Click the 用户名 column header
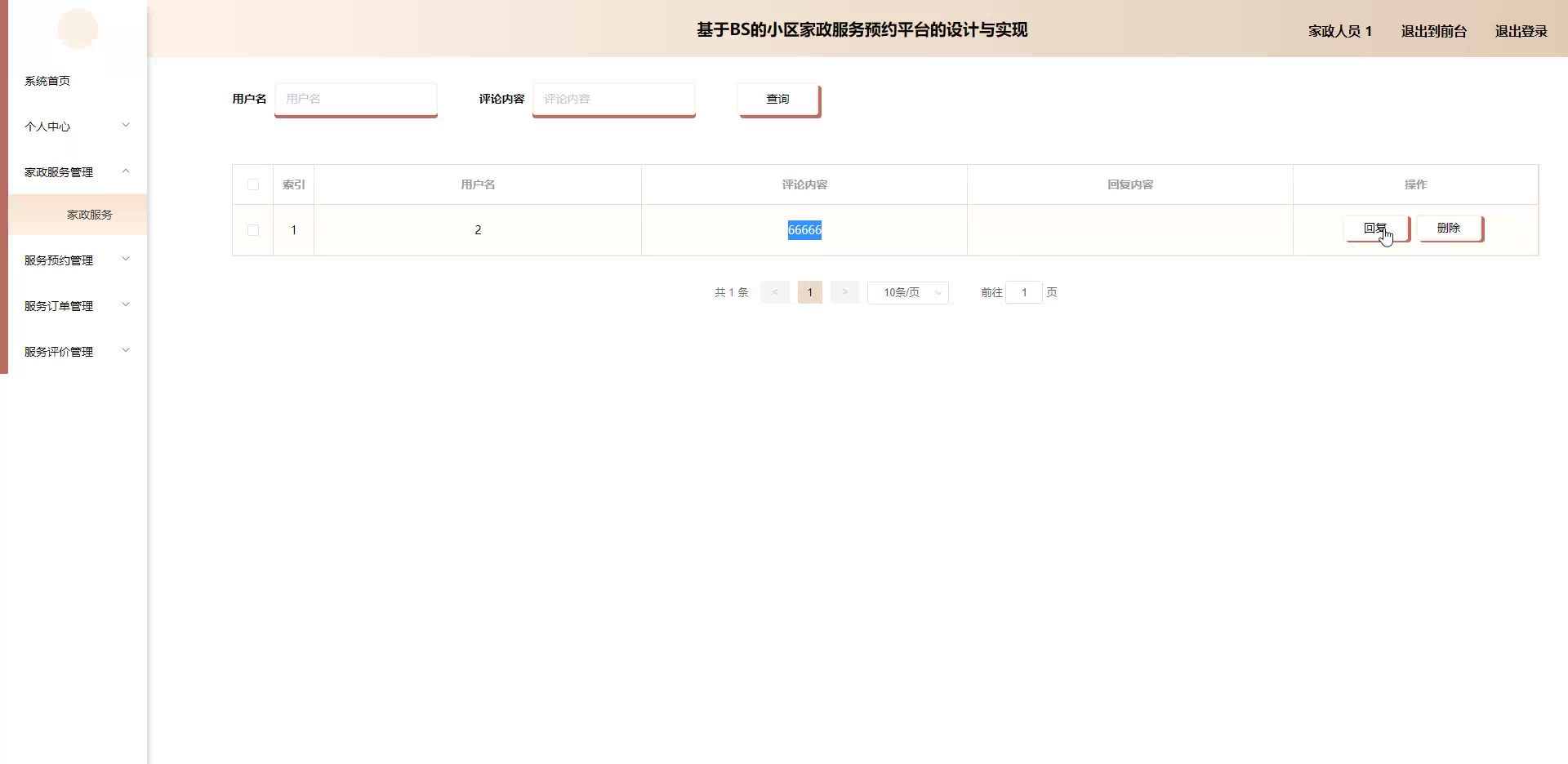 (478, 184)
